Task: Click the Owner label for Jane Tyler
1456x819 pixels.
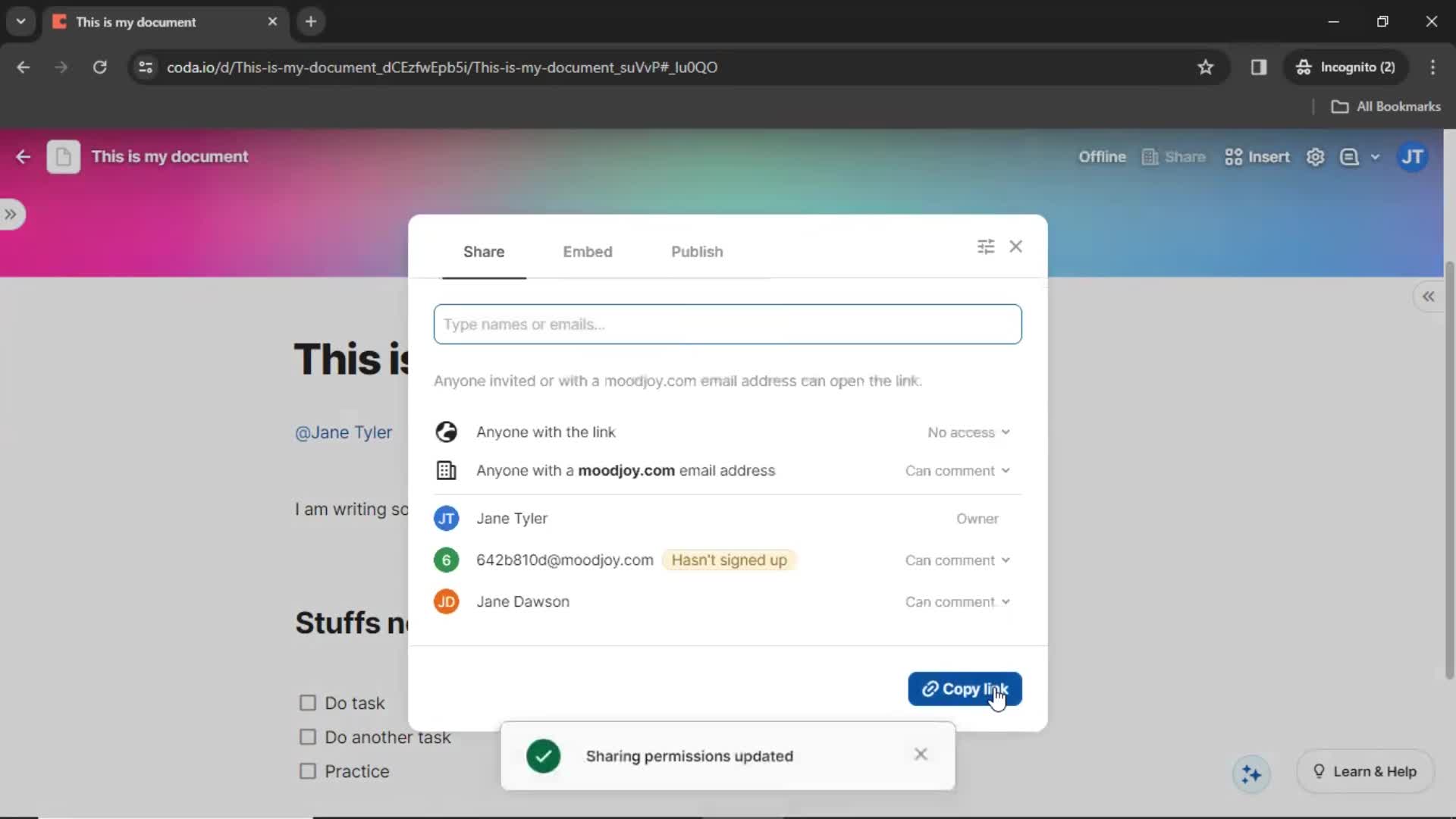Action: [x=977, y=519]
